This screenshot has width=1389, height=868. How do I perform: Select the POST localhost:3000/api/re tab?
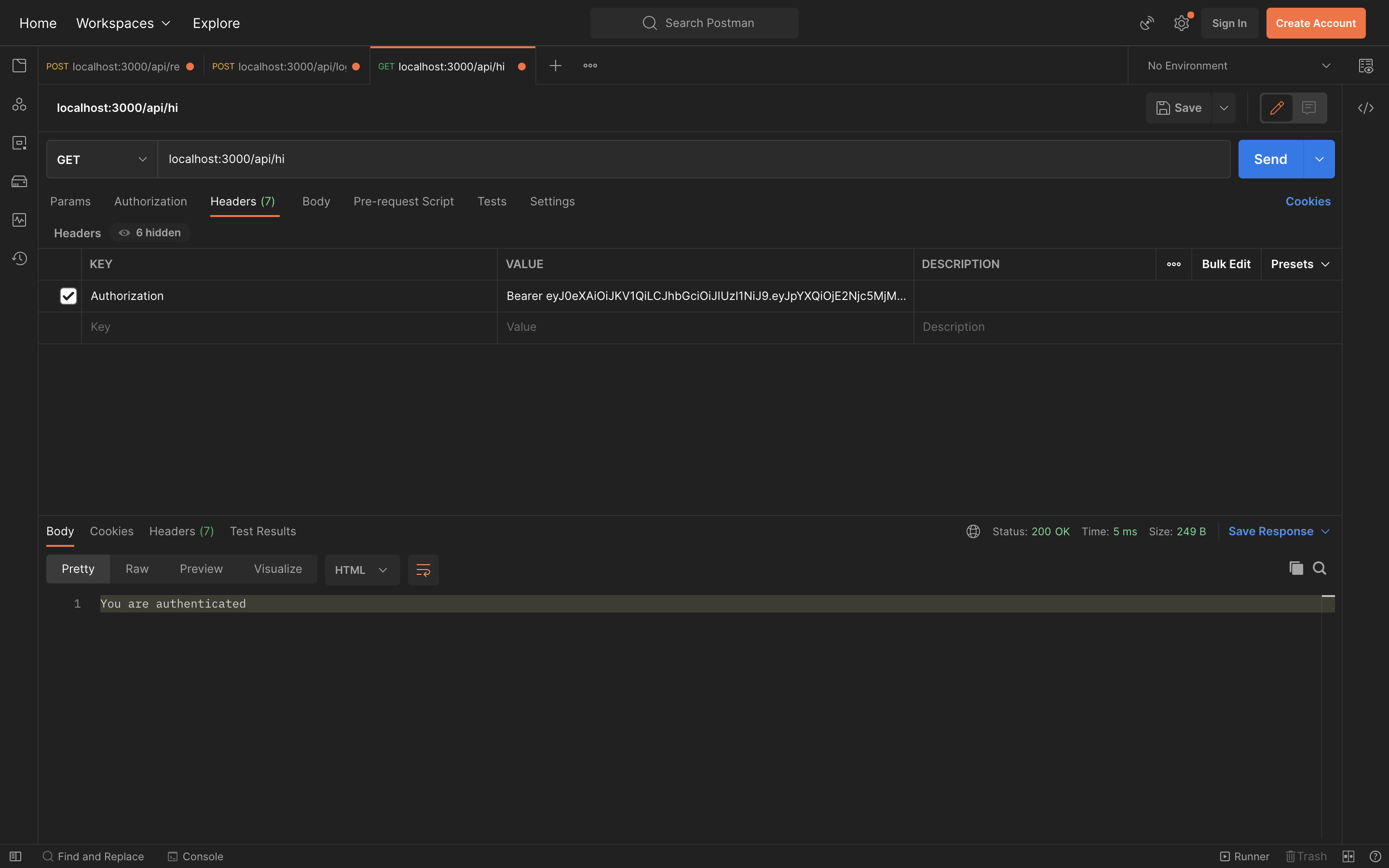pyautogui.click(x=120, y=66)
